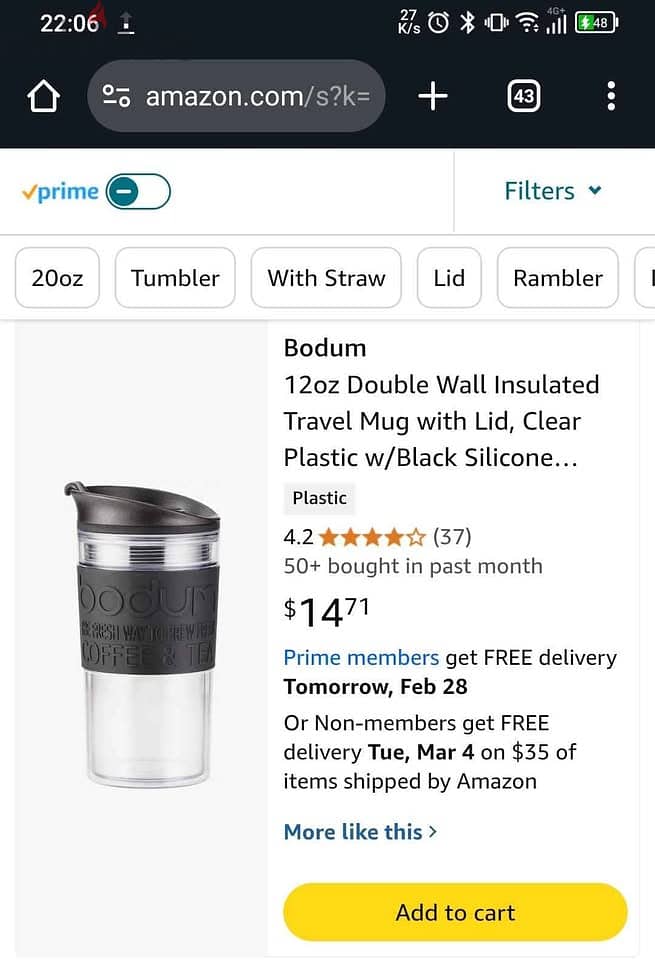Select the With Straw filter chip
The image size is (655, 960).
[x=325, y=278]
